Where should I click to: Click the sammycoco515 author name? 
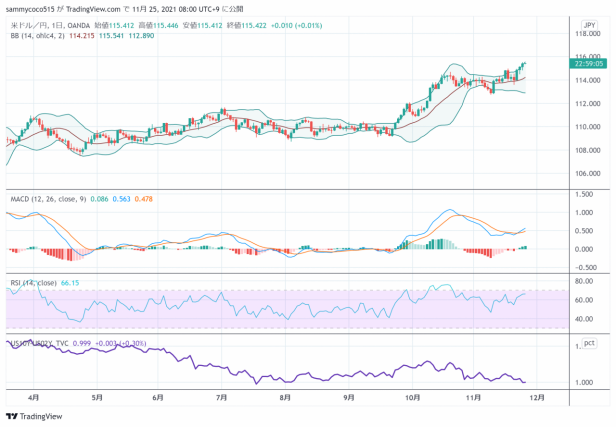(29, 7)
